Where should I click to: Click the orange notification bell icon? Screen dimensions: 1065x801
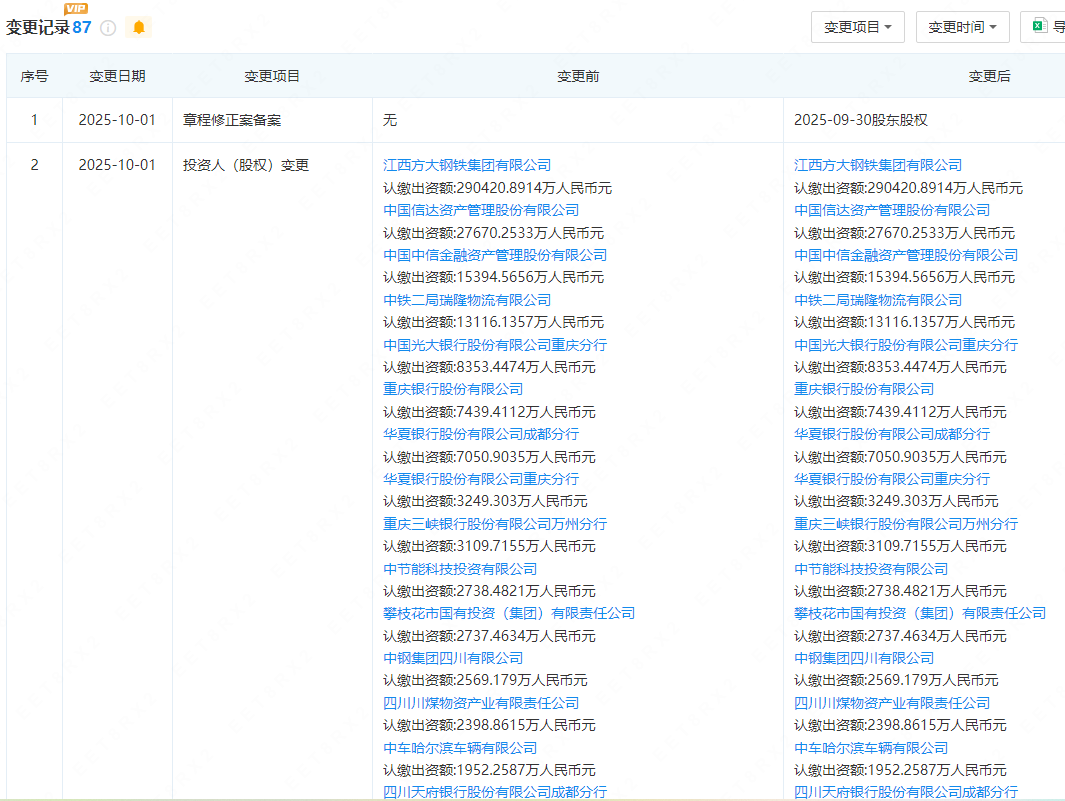tap(139, 27)
